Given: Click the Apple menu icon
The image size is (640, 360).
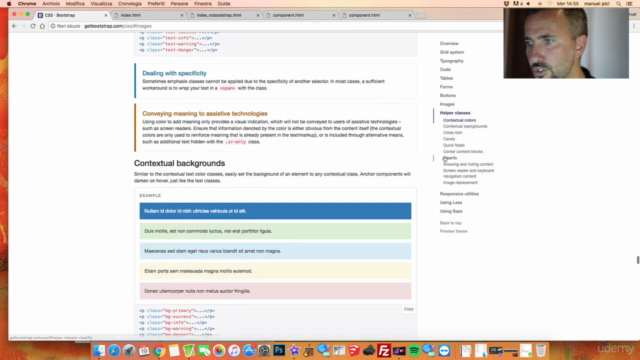Looking at the screenshot, I should (x=9, y=4).
